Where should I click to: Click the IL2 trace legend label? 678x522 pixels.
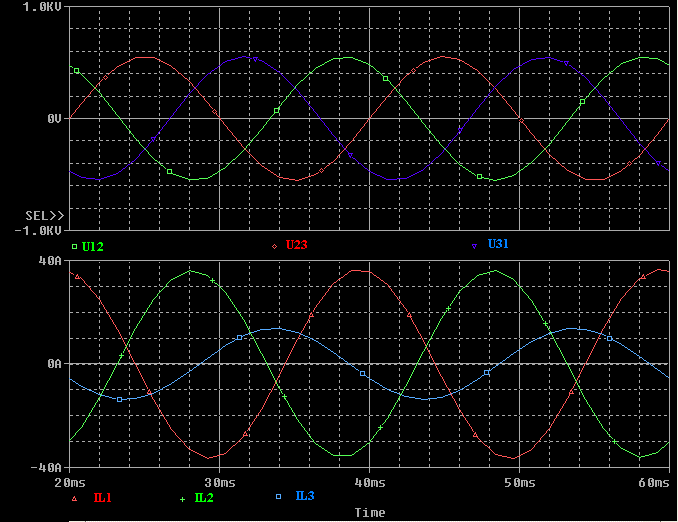pos(204,498)
